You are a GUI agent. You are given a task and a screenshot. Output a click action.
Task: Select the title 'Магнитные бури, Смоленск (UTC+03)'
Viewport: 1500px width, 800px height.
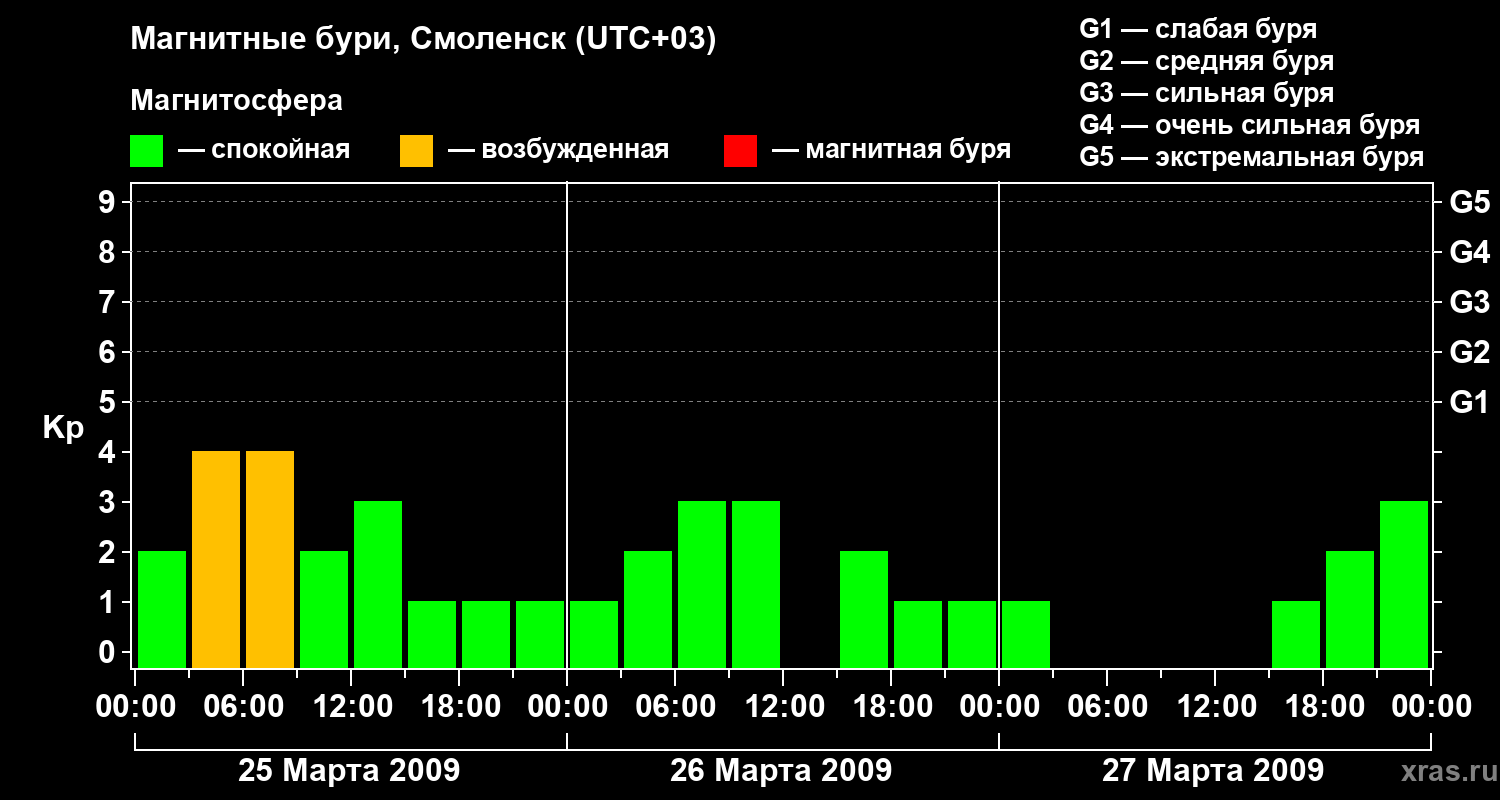424,40
